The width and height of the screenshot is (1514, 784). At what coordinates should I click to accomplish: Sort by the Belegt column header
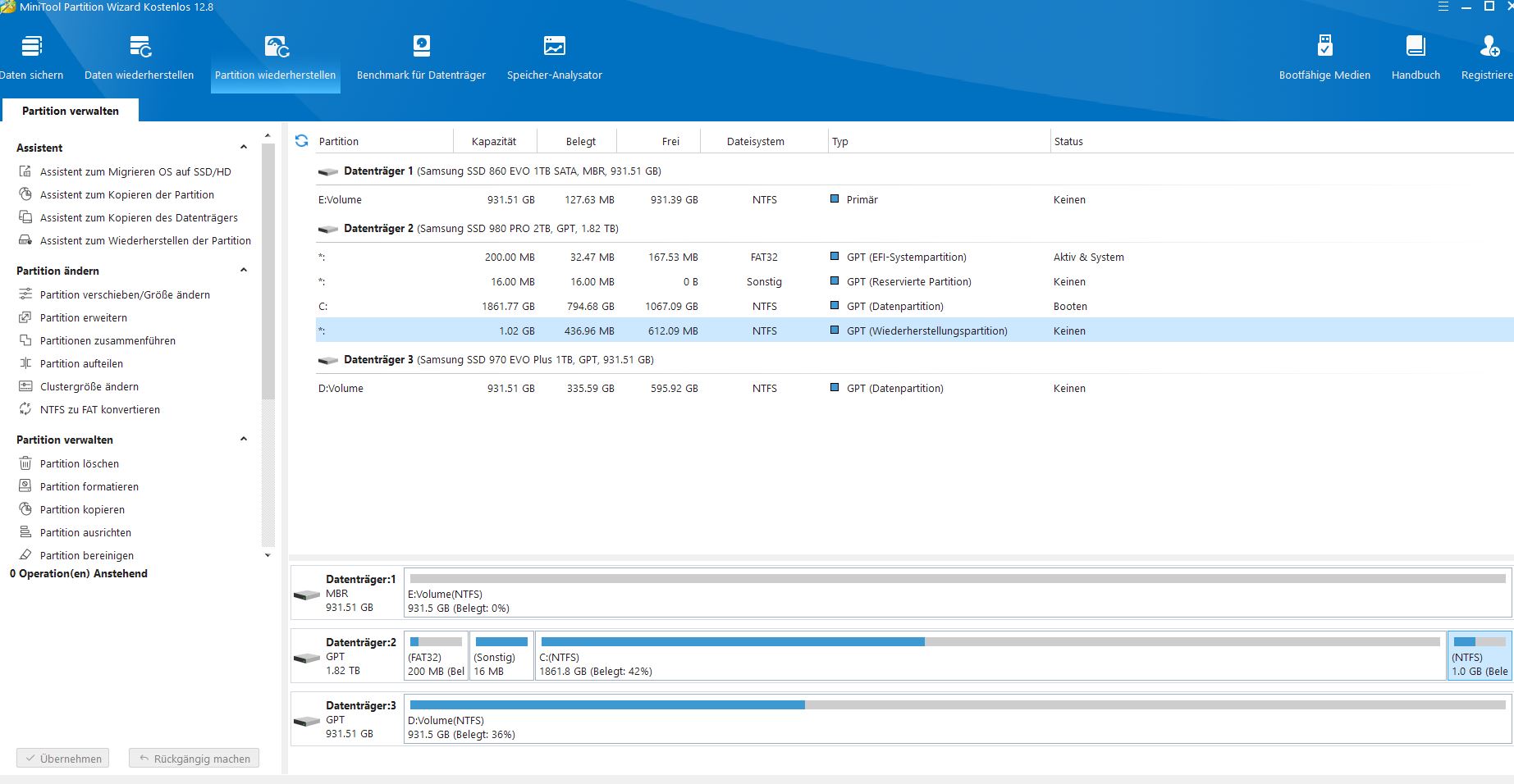point(581,141)
